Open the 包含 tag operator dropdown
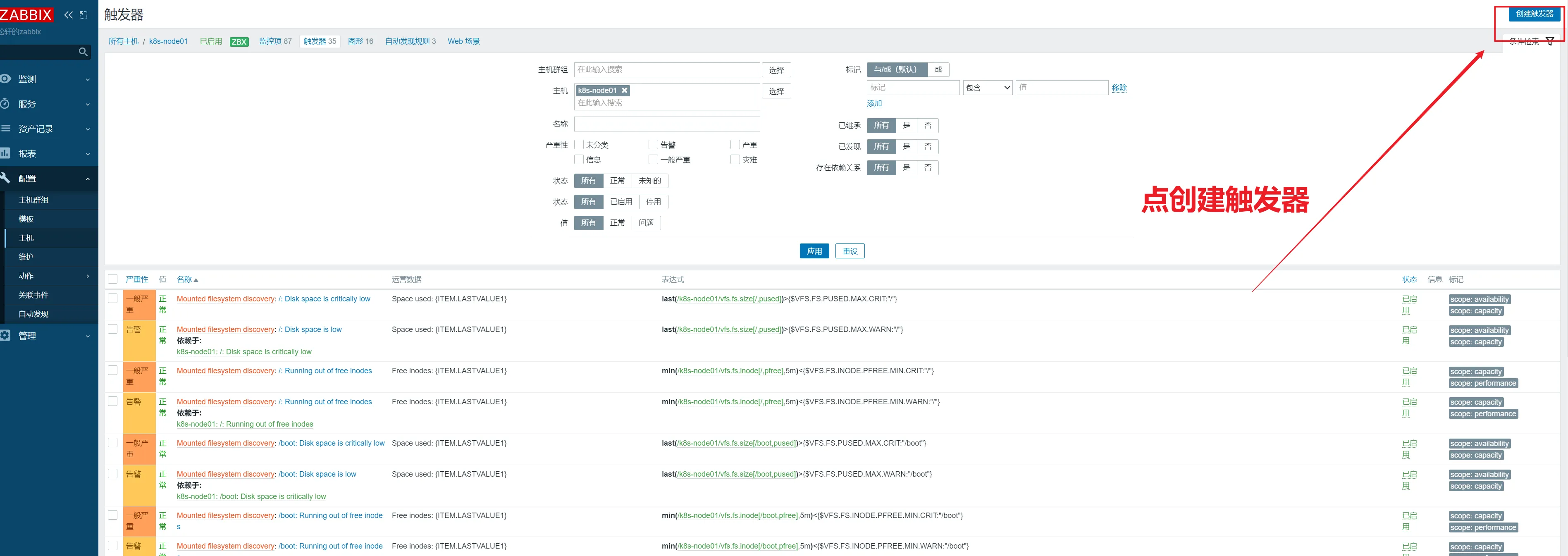The height and width of the screenshot is (556, 1568). click(987, 88)
